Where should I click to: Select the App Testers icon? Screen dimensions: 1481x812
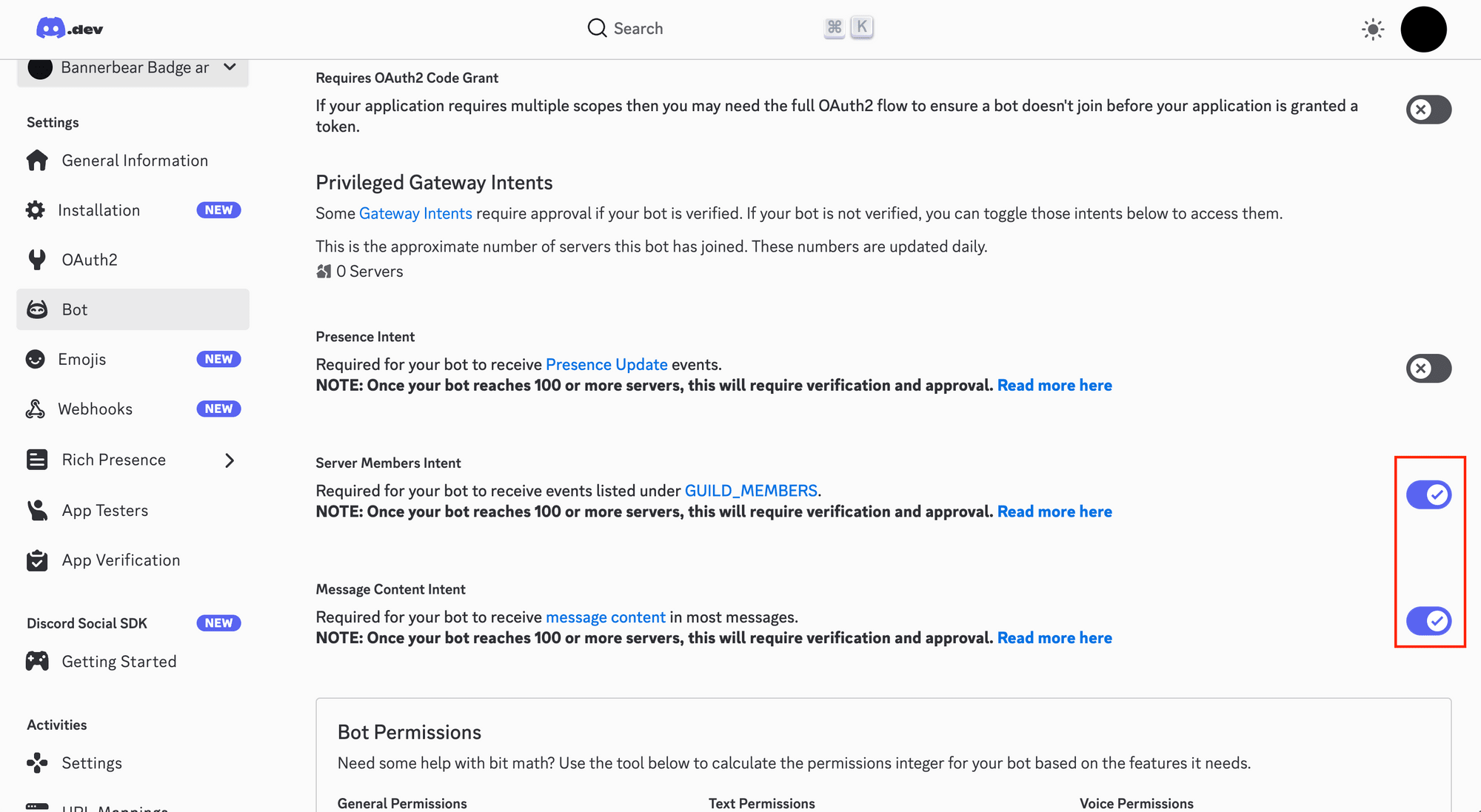point(37,510)
